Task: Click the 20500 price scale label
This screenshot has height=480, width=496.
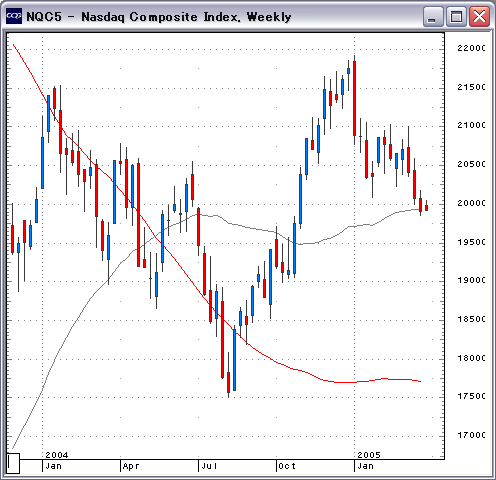Action: coord(471,164)
